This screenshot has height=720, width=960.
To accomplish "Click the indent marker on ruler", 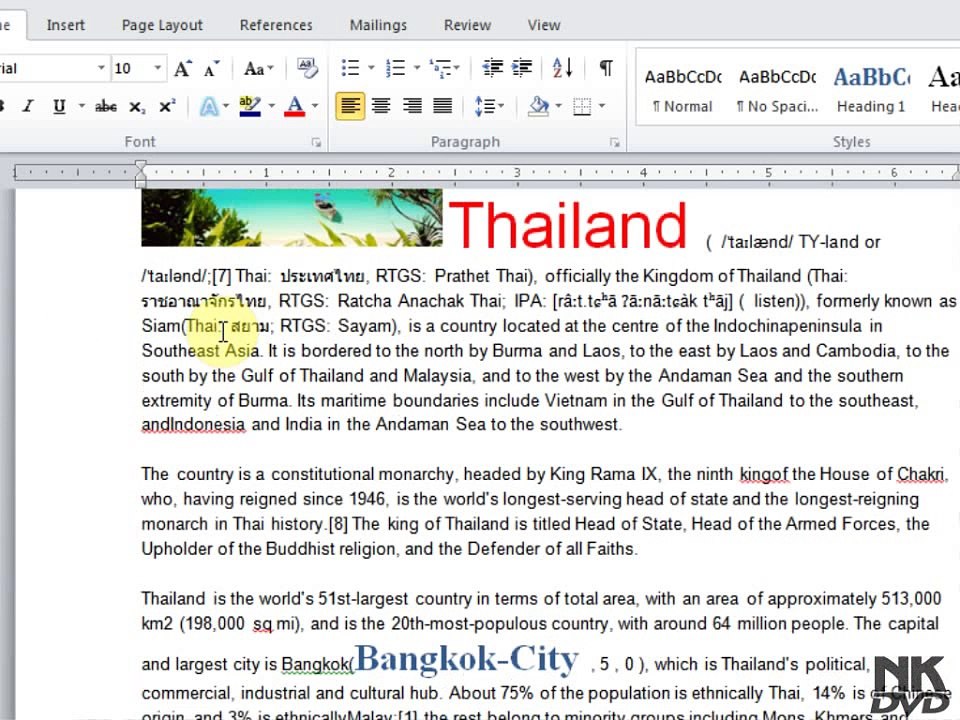I will point(141,174).
